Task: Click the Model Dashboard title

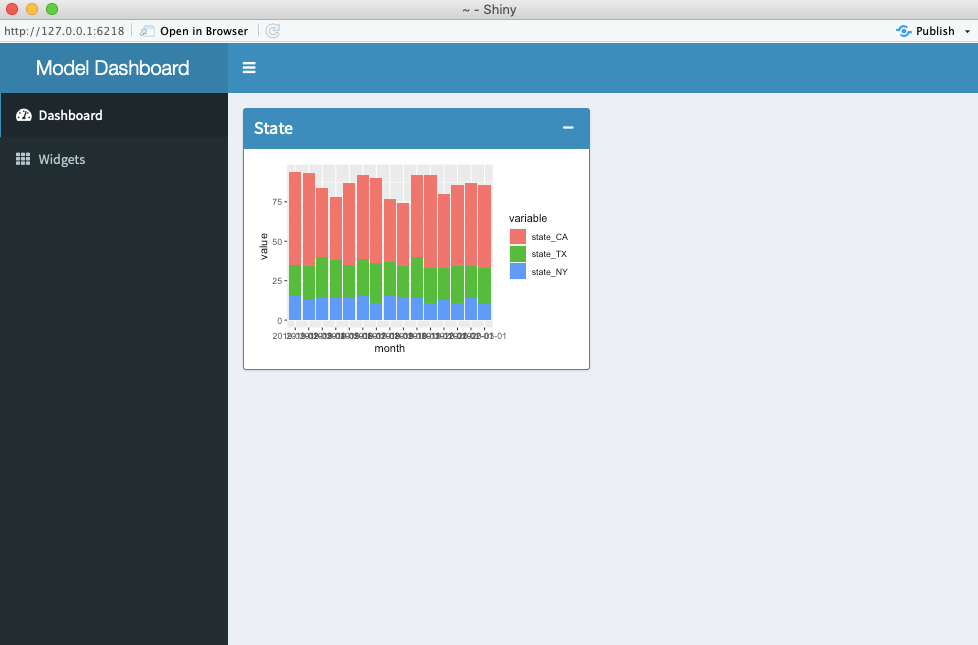Action: [x=112, y=68]
